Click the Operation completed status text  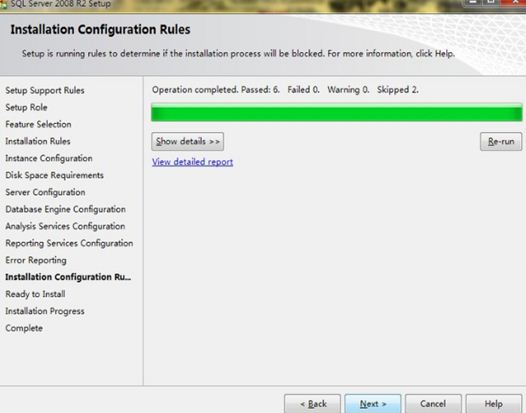click(285, 90)
